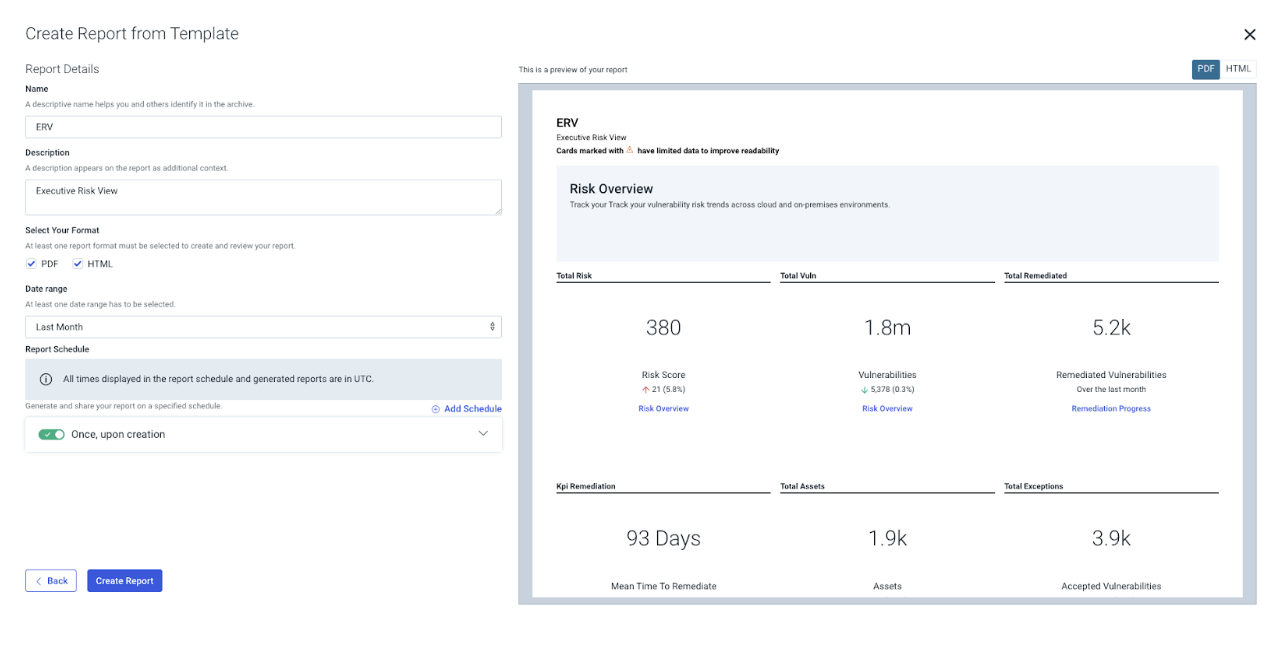This screenshot has width=1262, height=656.
Task: Expand the Once, upon creation schedule chevron
Action: click(483, 434)
